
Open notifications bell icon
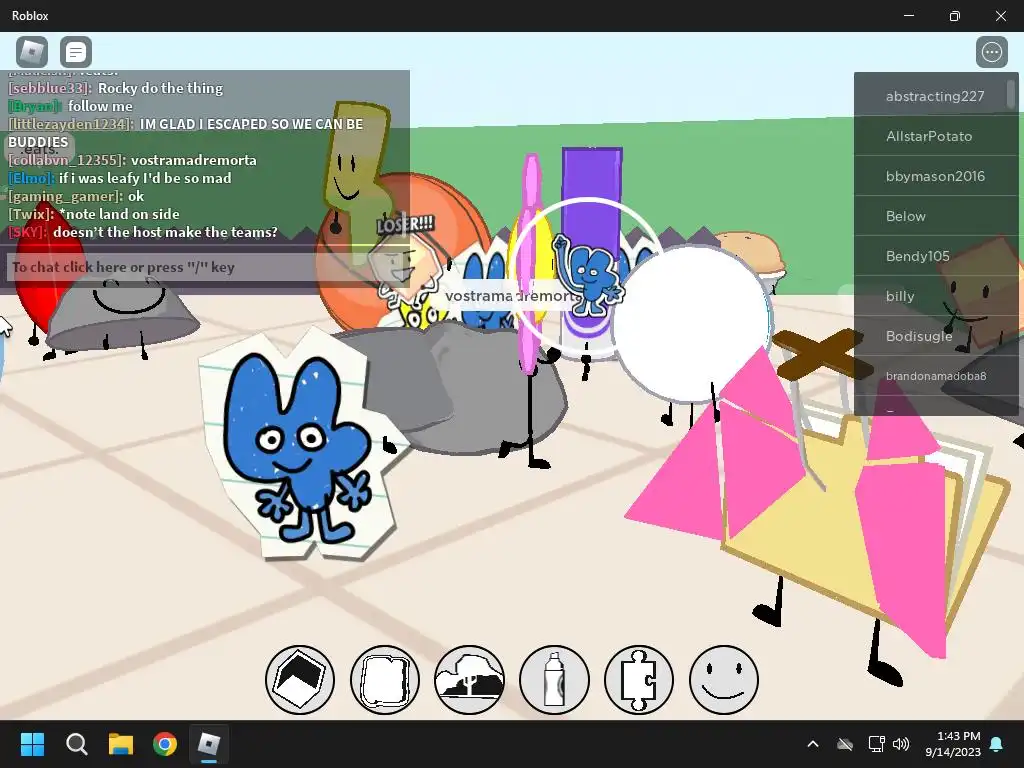(997, 744)
